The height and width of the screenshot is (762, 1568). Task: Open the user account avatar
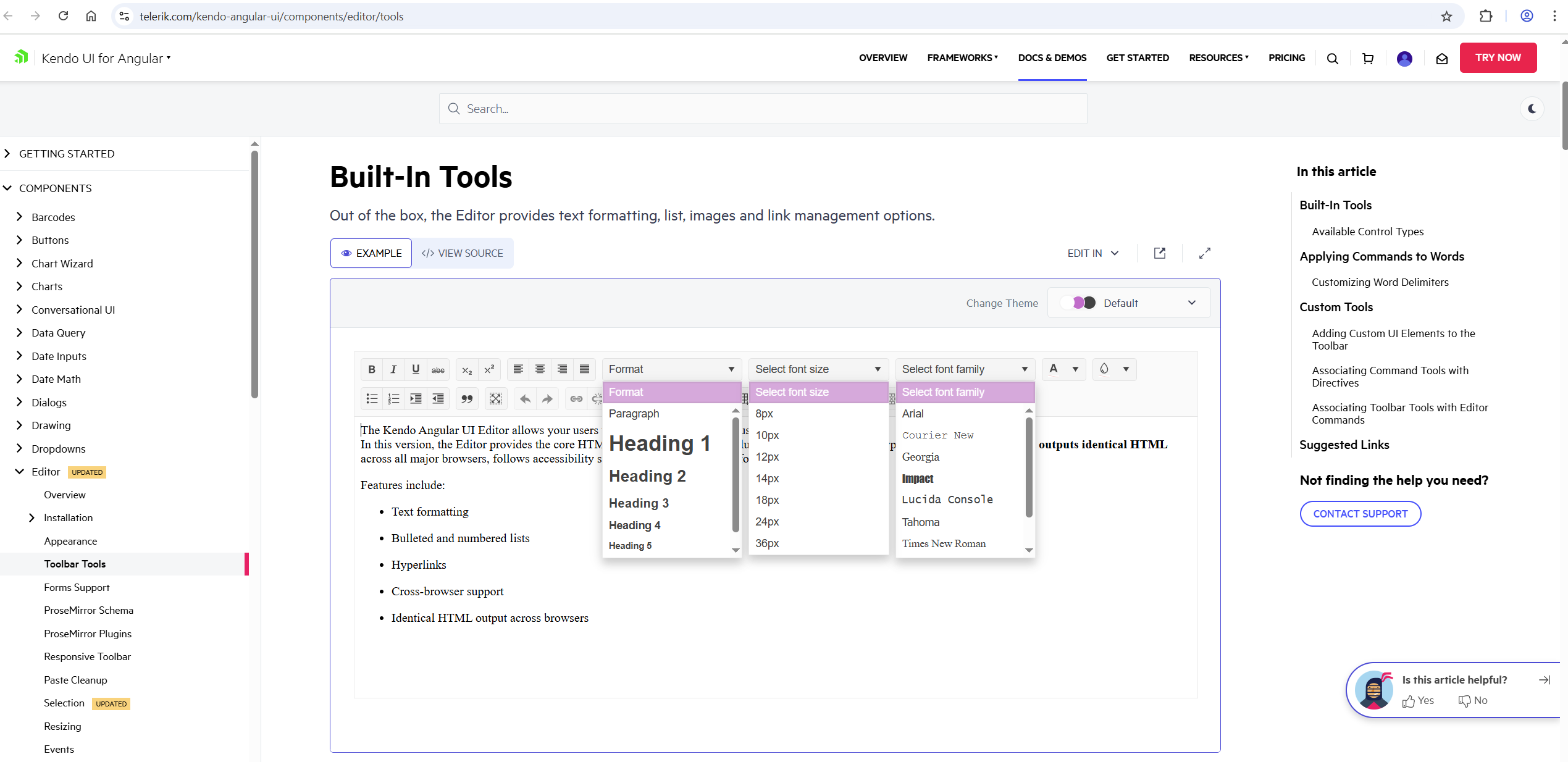(1404, 59)
